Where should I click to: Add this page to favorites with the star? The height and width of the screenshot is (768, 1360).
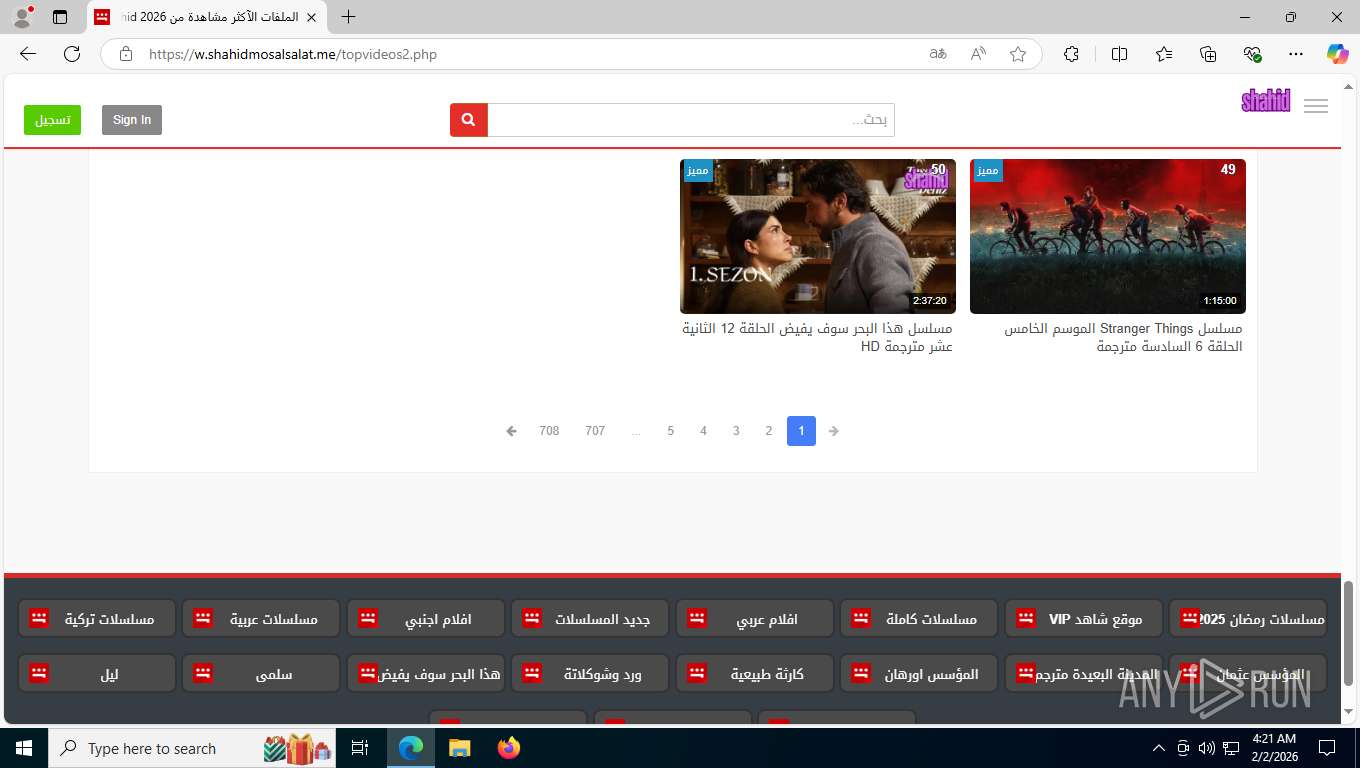1018,54
